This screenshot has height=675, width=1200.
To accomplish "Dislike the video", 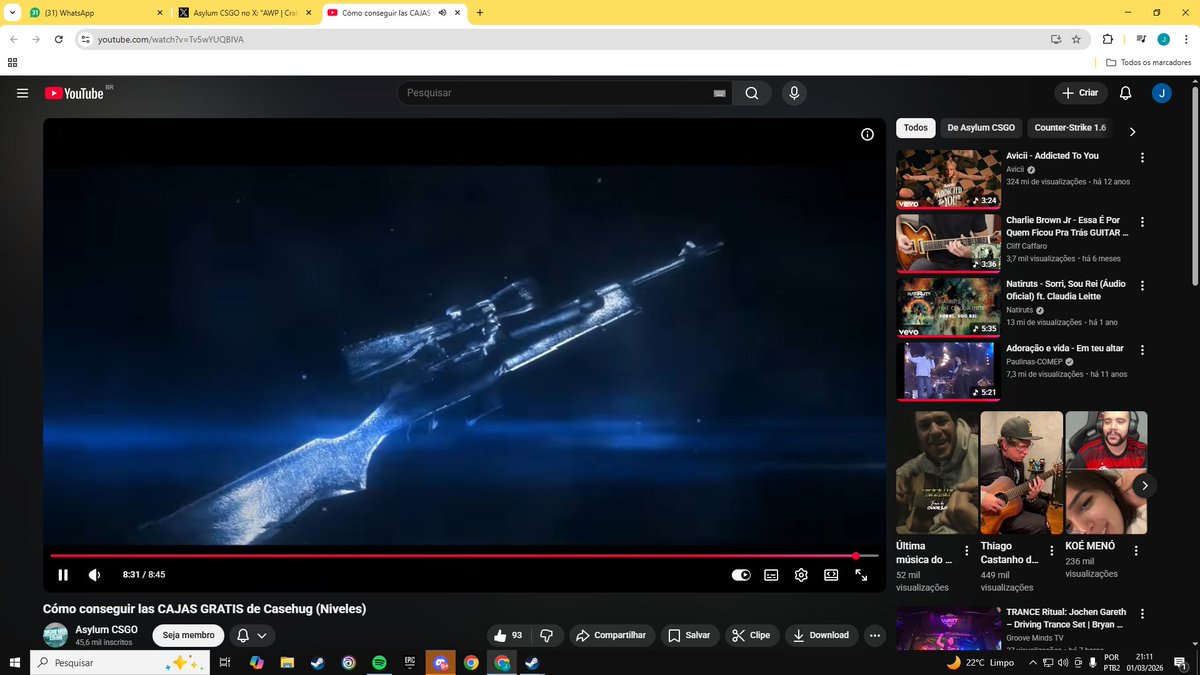I will [x=546, y=635].
